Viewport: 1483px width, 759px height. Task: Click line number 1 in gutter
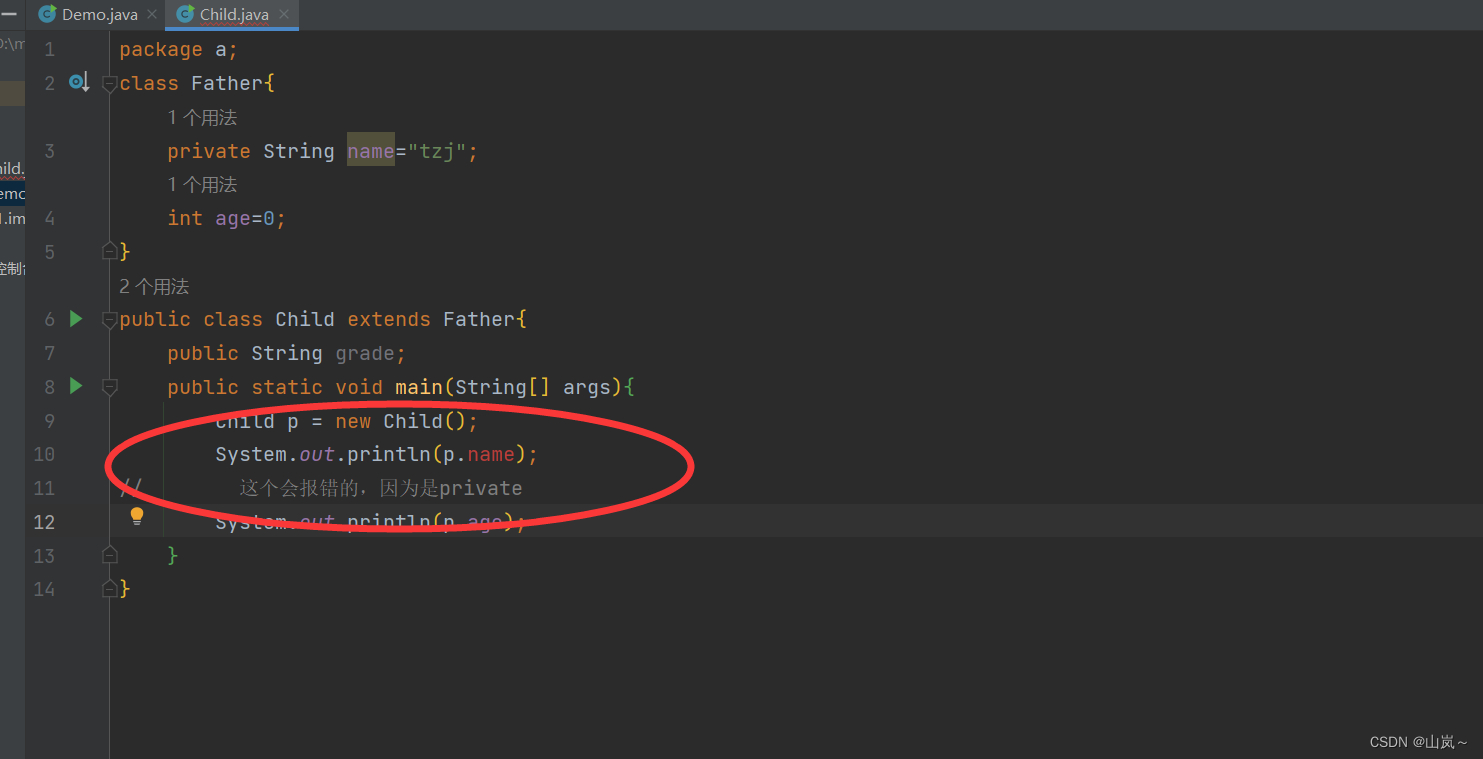coord(49,49)
